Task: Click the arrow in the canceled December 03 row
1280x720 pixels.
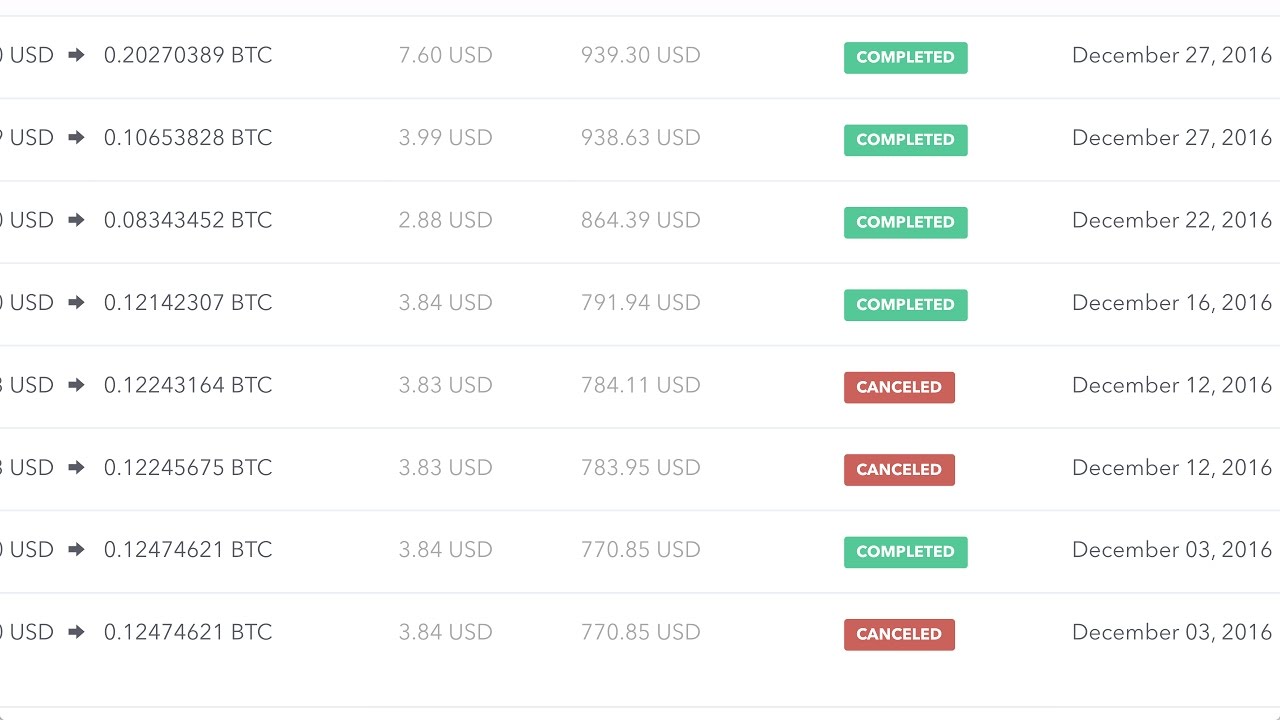Action: [x=76, y=632]
